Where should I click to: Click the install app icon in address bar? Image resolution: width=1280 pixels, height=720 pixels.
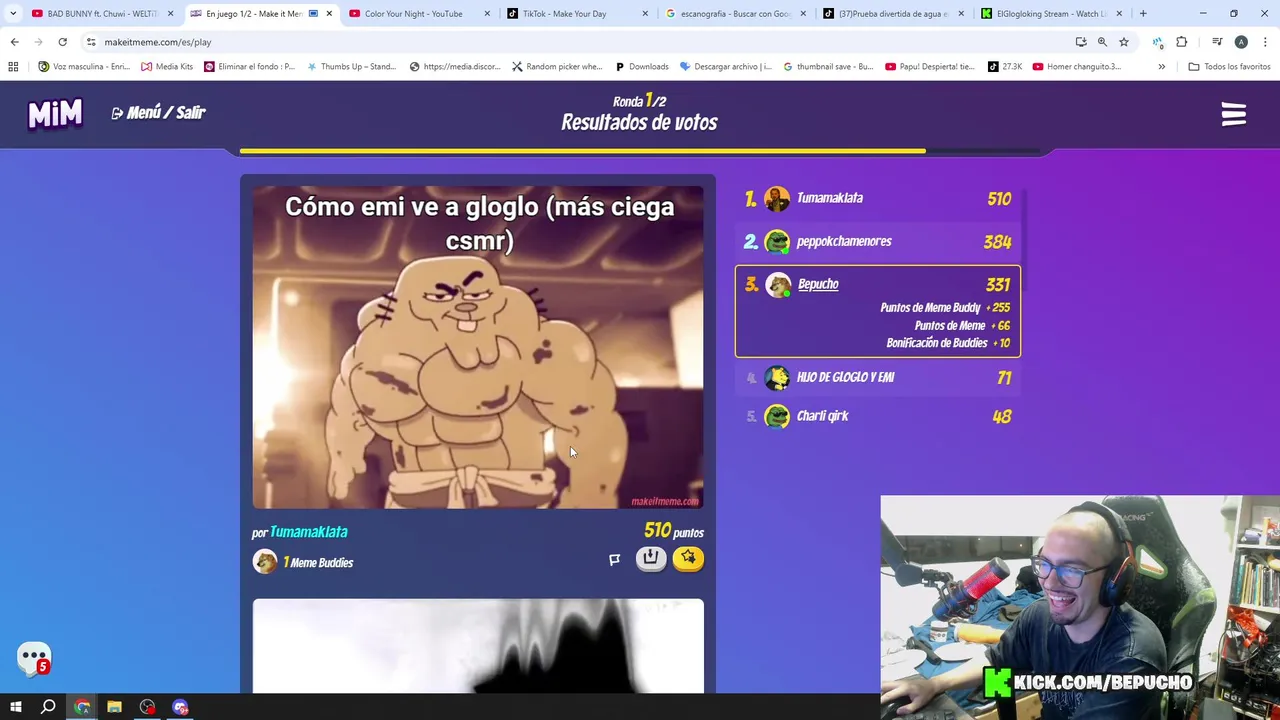(x=1081, y=42)
